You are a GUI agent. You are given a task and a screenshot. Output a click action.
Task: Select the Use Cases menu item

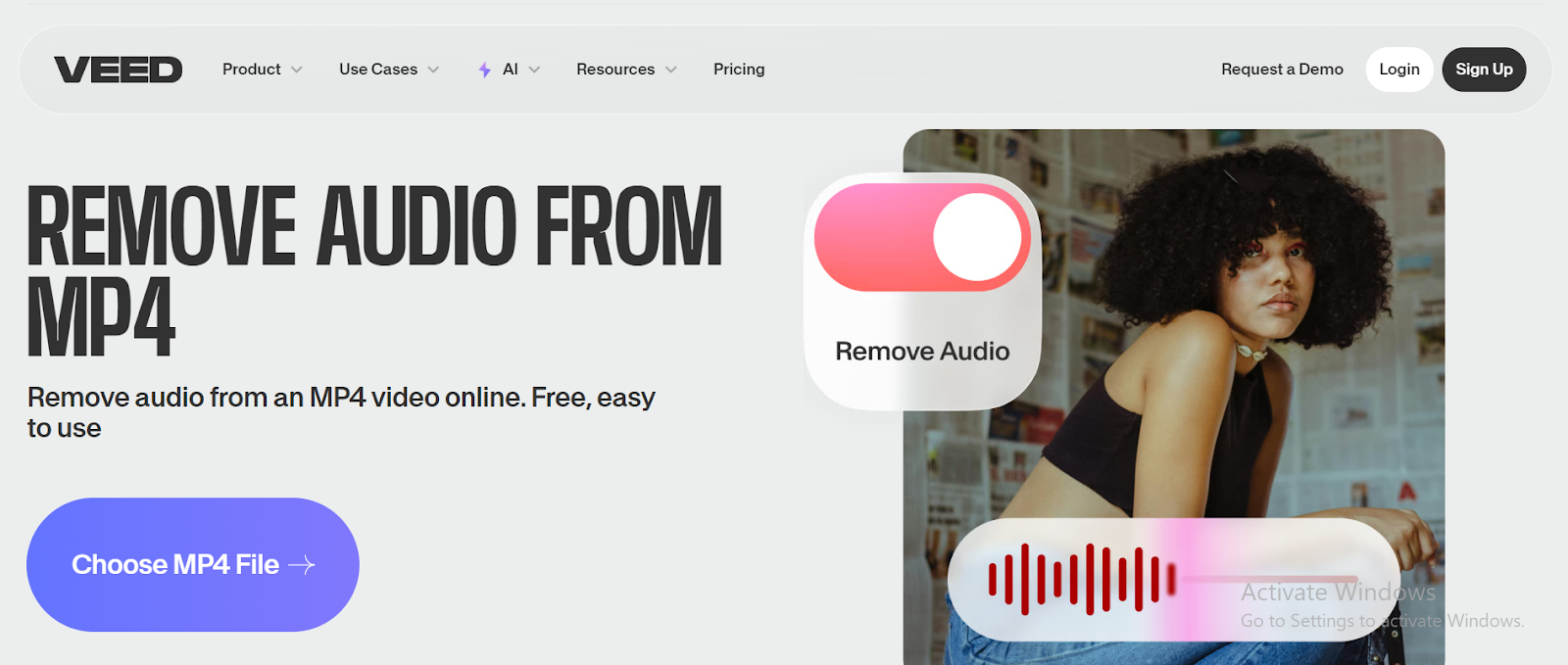(x=378, y=70)
